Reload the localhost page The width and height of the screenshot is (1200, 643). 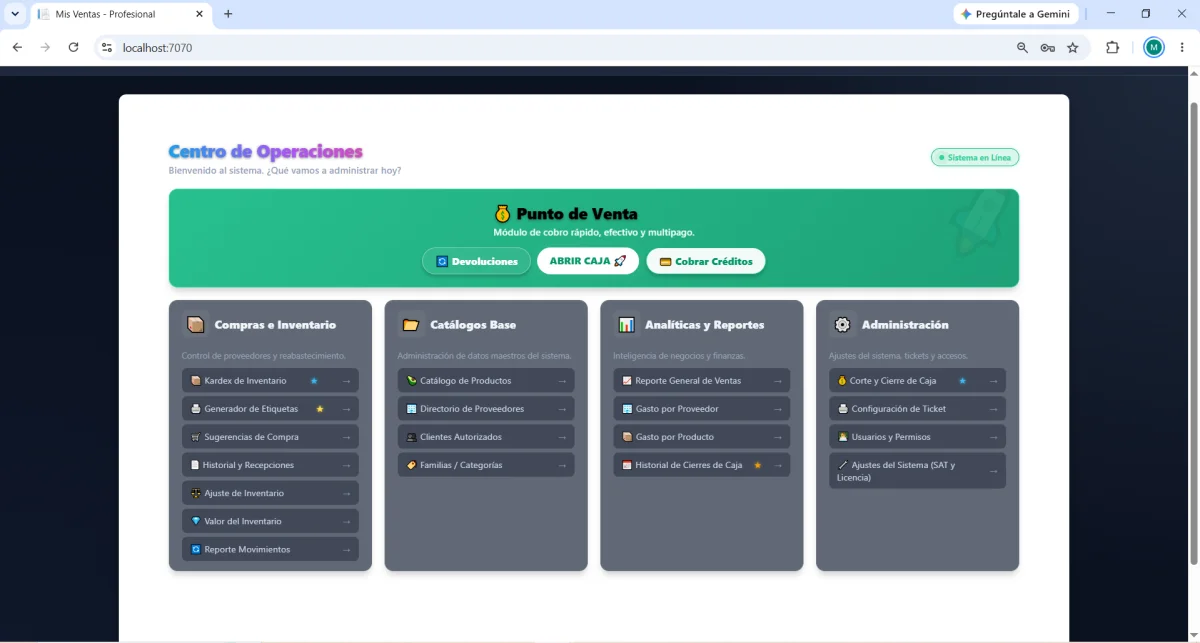point(73,47)
